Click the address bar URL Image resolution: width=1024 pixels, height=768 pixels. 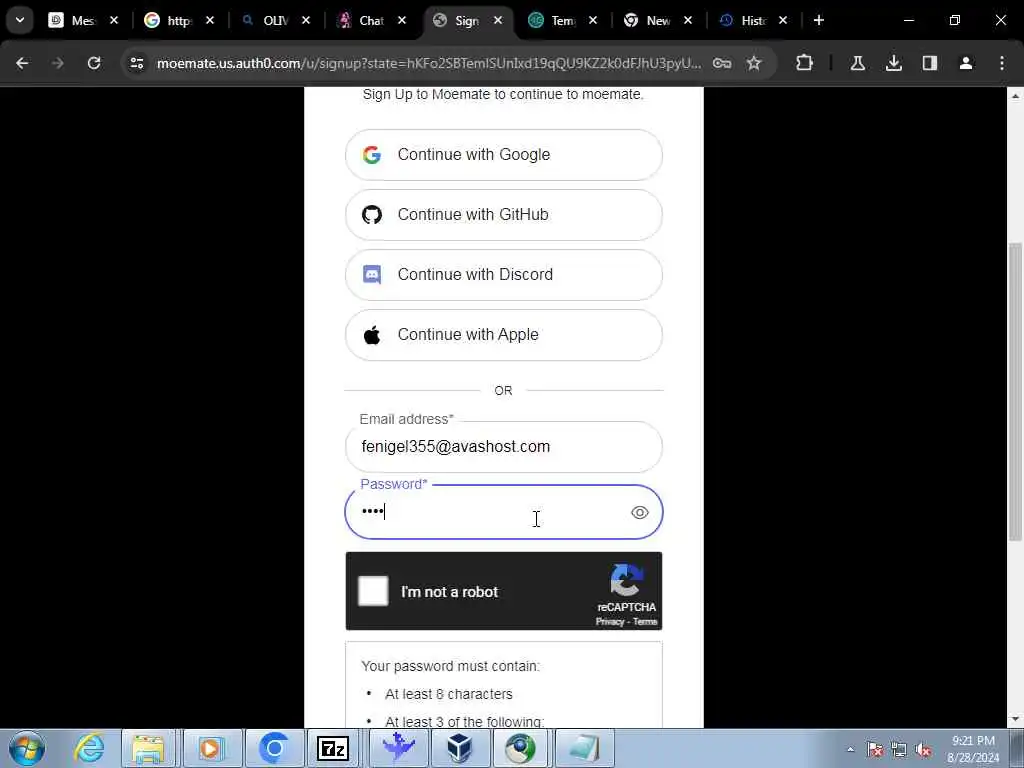[x=429, y=63]
